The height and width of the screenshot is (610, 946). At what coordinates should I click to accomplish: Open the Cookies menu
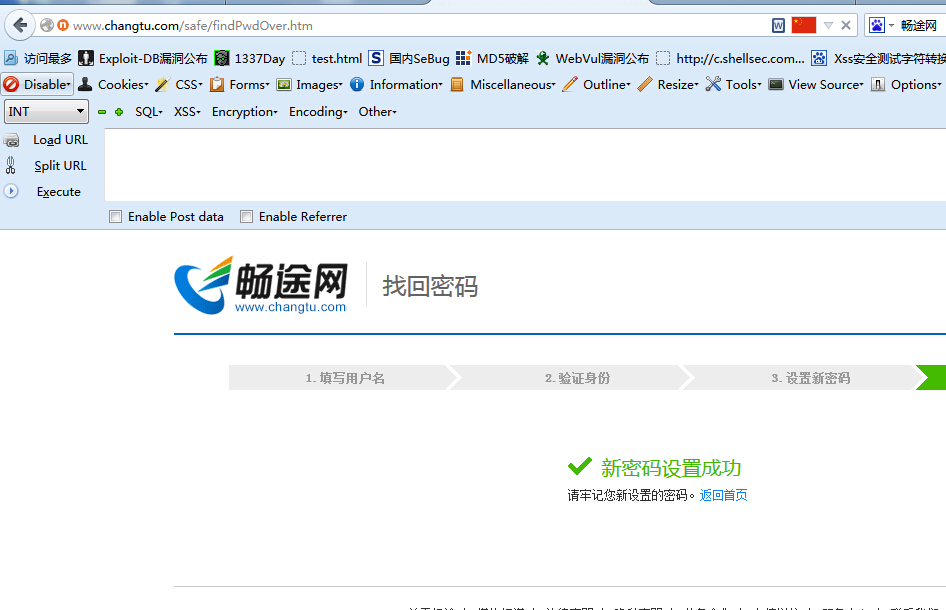pos(114,84)
